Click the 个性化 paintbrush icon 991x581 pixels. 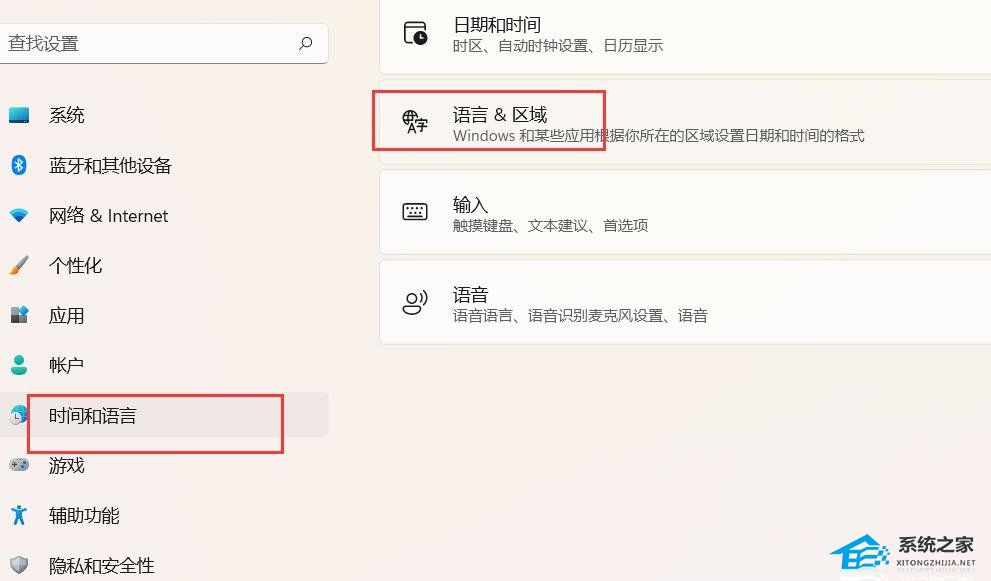[19, 265]
